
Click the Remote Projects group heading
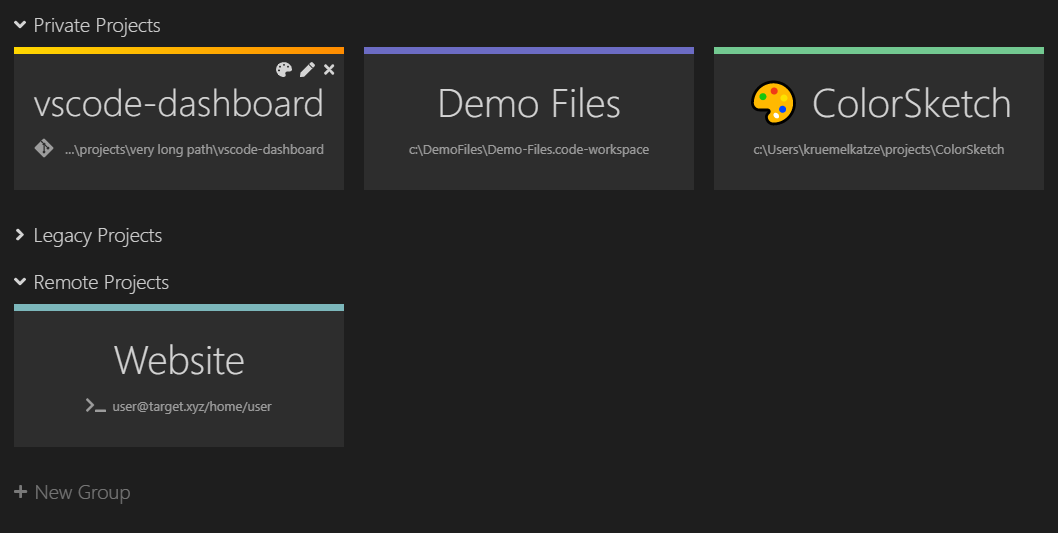coord(101,282)
